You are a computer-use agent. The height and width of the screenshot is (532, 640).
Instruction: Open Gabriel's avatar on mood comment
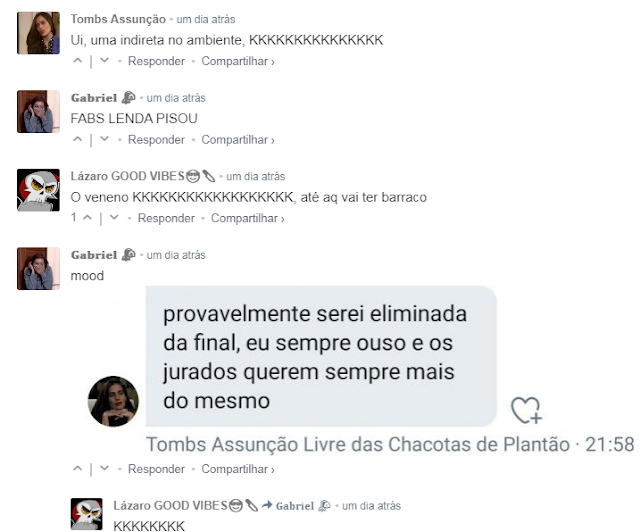38,268
